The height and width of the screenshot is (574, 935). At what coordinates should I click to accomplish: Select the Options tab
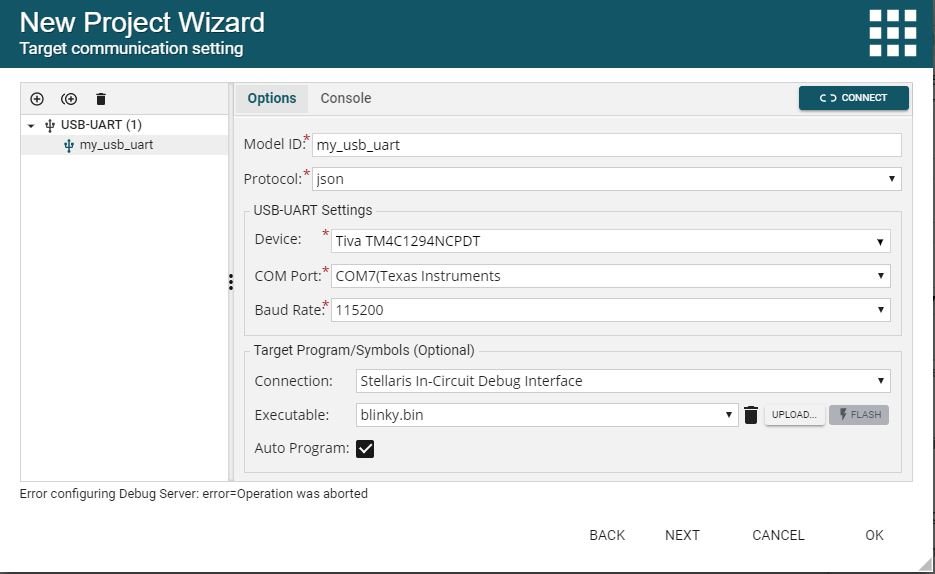point(272,98)
